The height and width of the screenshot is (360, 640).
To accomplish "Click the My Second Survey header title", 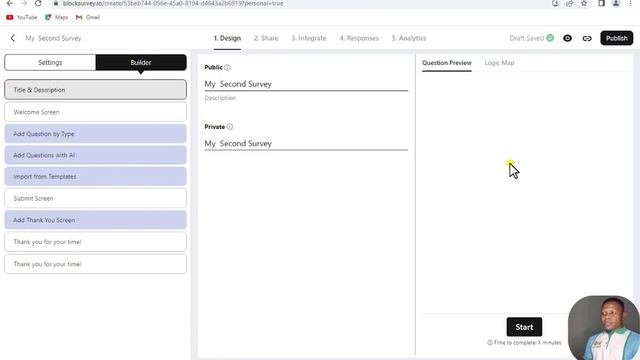I will point(53,38).
